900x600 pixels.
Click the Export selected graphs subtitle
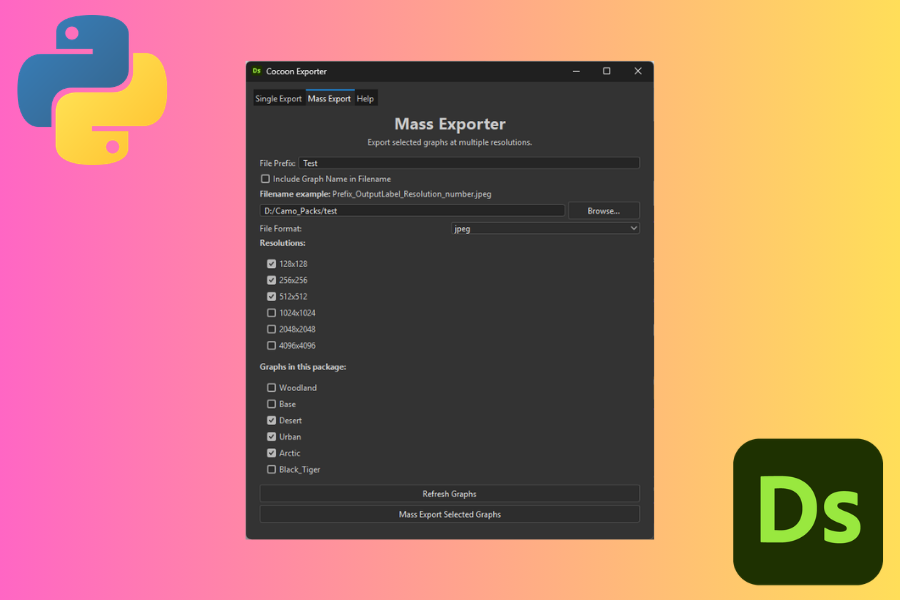(x=449, y=142)
